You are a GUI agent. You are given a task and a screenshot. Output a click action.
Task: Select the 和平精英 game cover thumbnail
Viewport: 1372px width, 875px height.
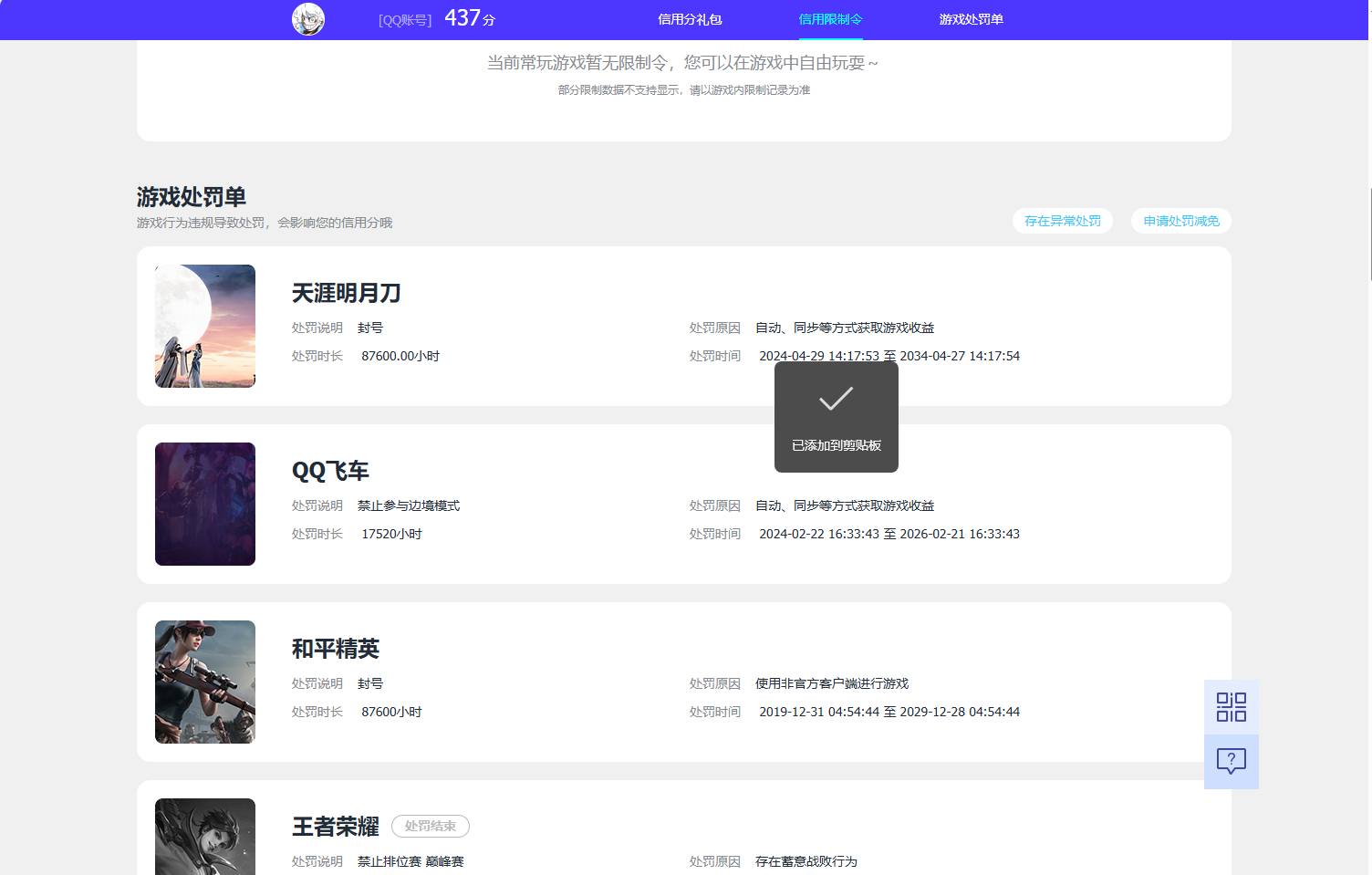(205, 682)
